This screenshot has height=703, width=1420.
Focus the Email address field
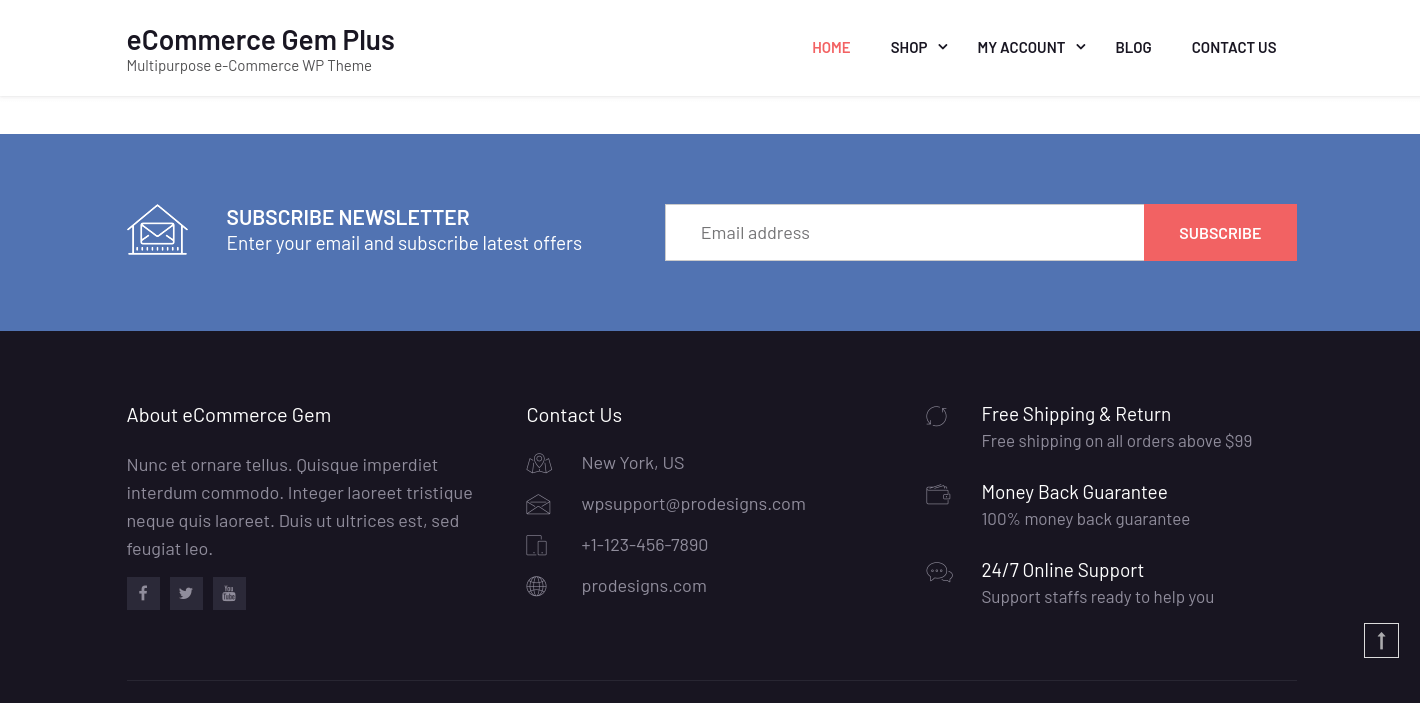pyautogui.click(x=904, y=233)
